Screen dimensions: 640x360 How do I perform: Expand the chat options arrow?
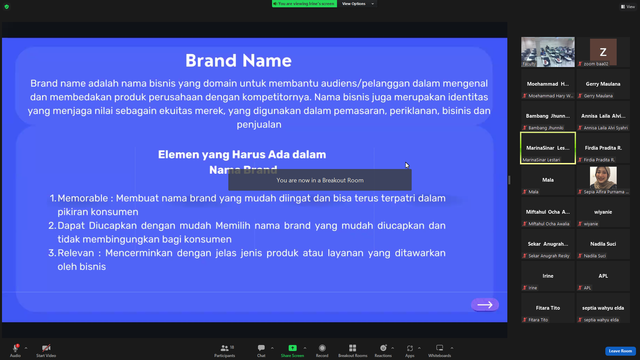tap(272, 348)
